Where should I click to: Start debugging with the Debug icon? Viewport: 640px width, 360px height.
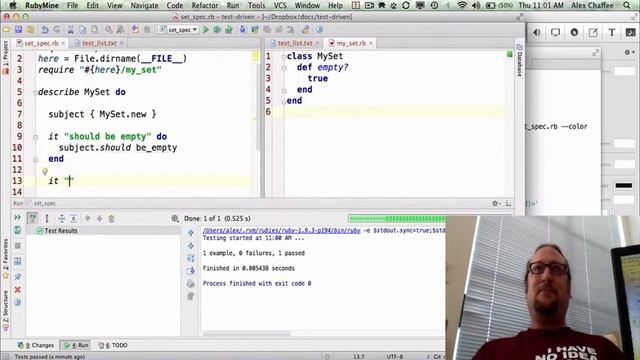click(x=217, y=30)
